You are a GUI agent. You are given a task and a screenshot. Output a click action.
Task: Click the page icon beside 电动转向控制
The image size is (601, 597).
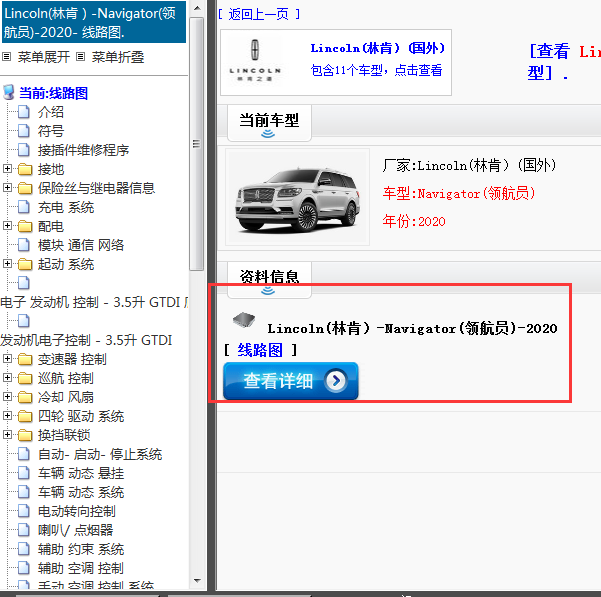tap(24, 511)
